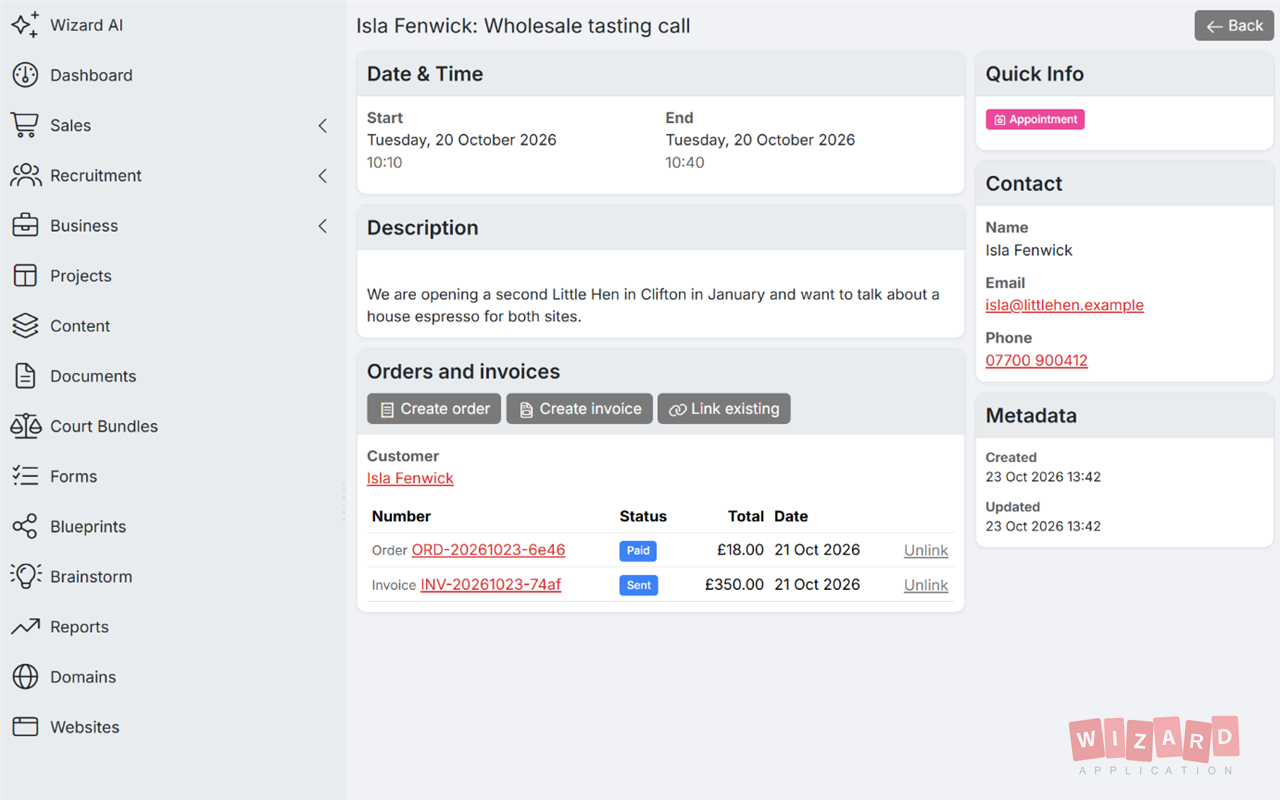Open order ORD-20261023-6e46
The height and width of the screenshot is (800, 1280).
point(488,550)
